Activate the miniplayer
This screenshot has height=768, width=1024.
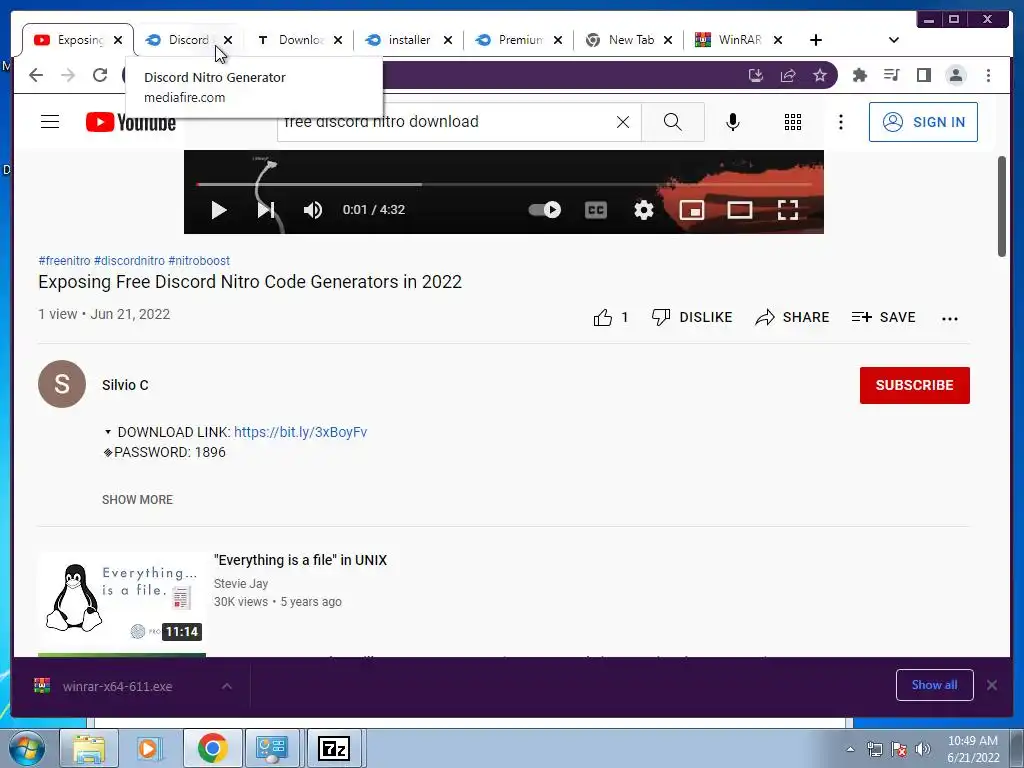(x=692, y=210)
